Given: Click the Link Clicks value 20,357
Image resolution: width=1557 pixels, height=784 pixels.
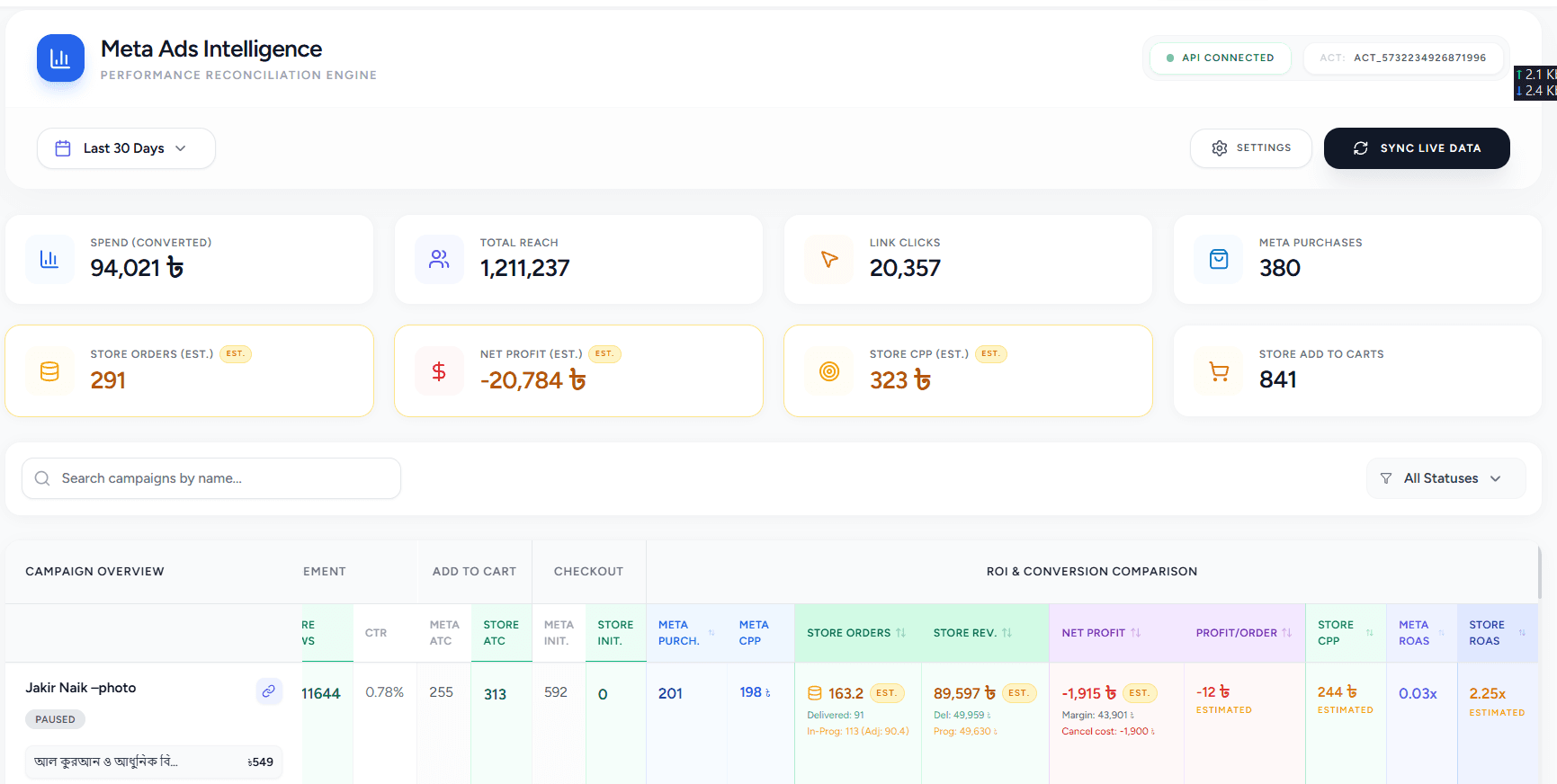Looking at the screenshot, I should tap(905, 268).
